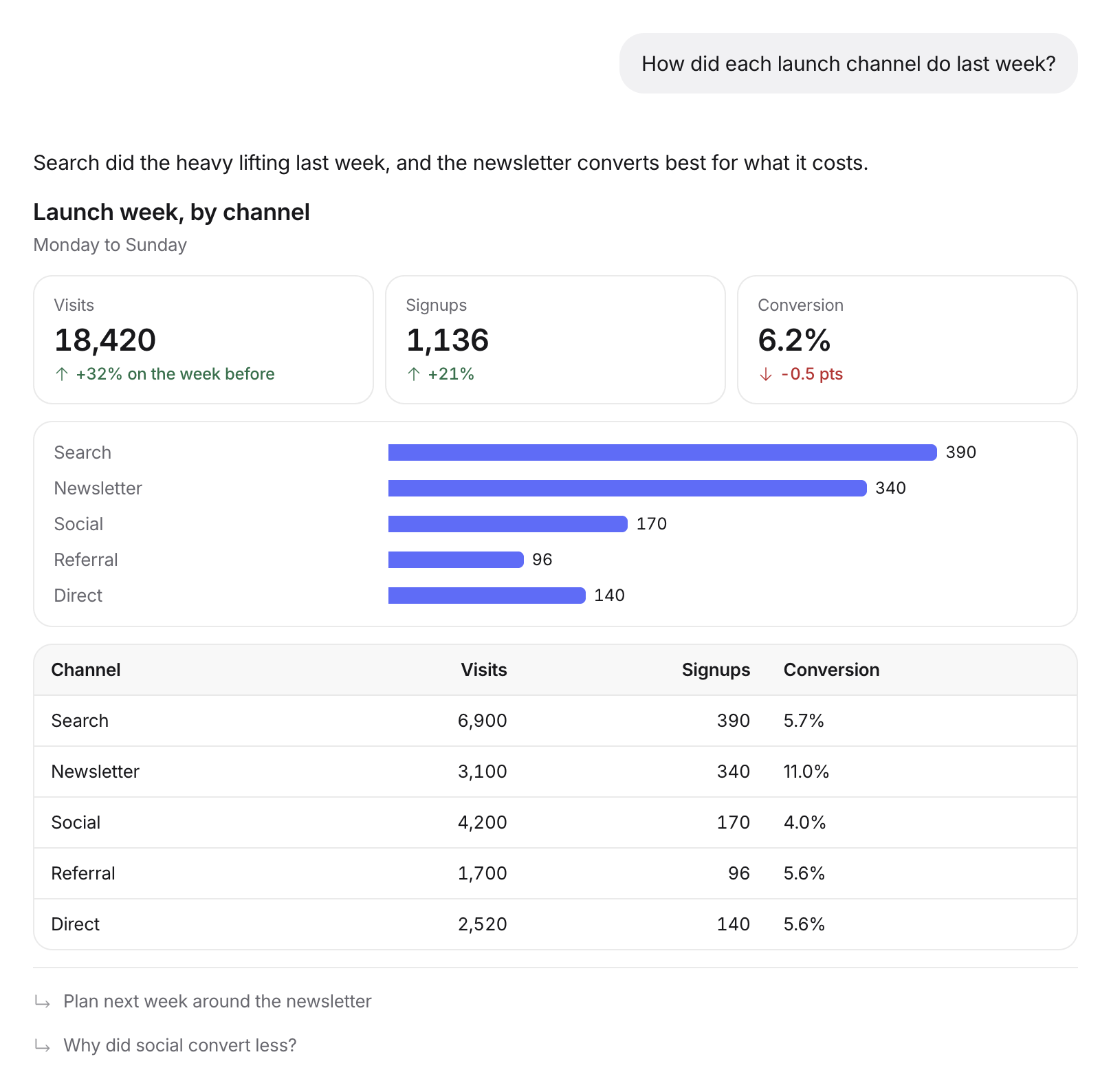The width and height of the screenshot is (1111, 1092).
Task: Click the 'Launch week, by channel' heading
Action: point(172,212)
